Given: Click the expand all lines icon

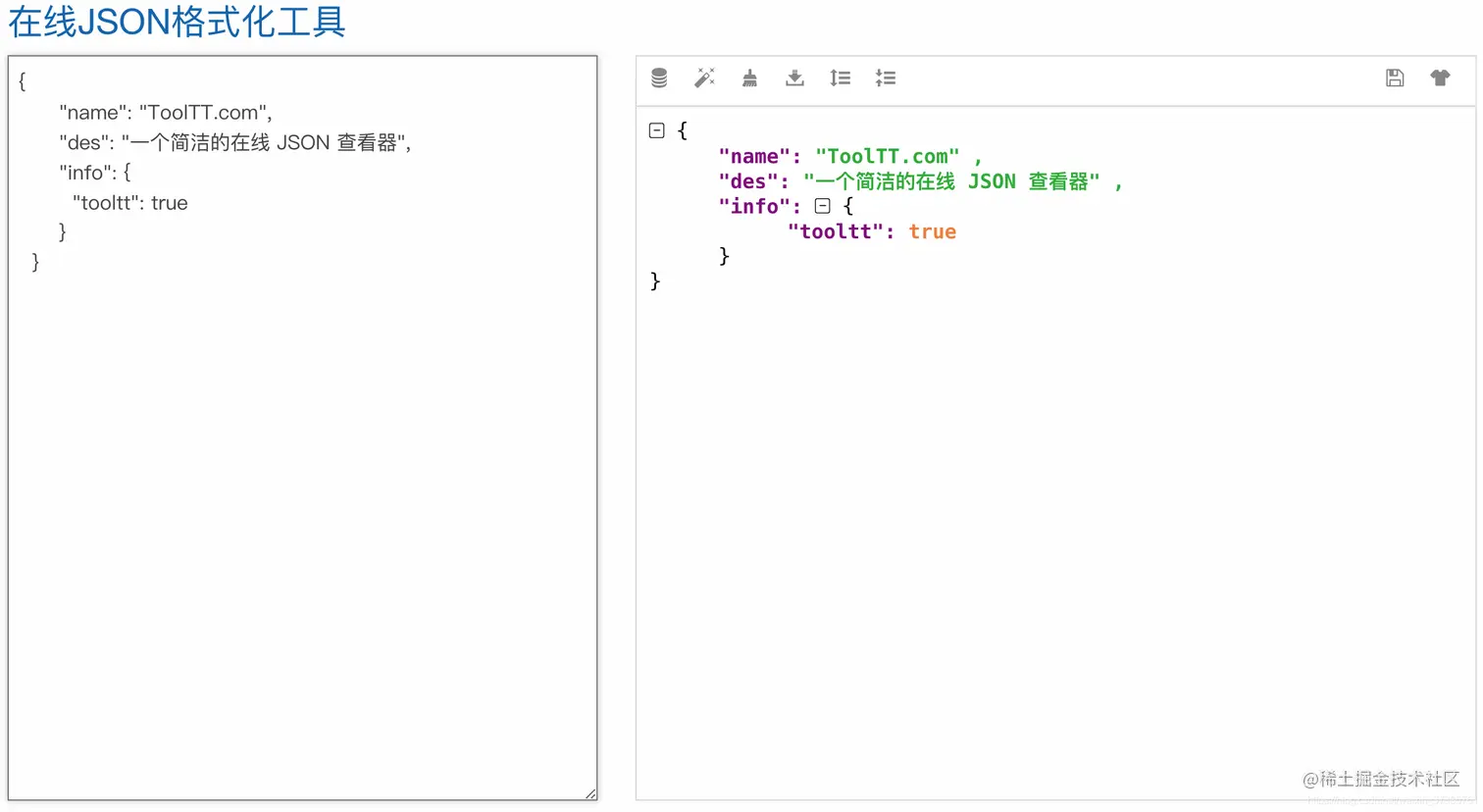Looking at the screenshot, I should tap(840, 77).
